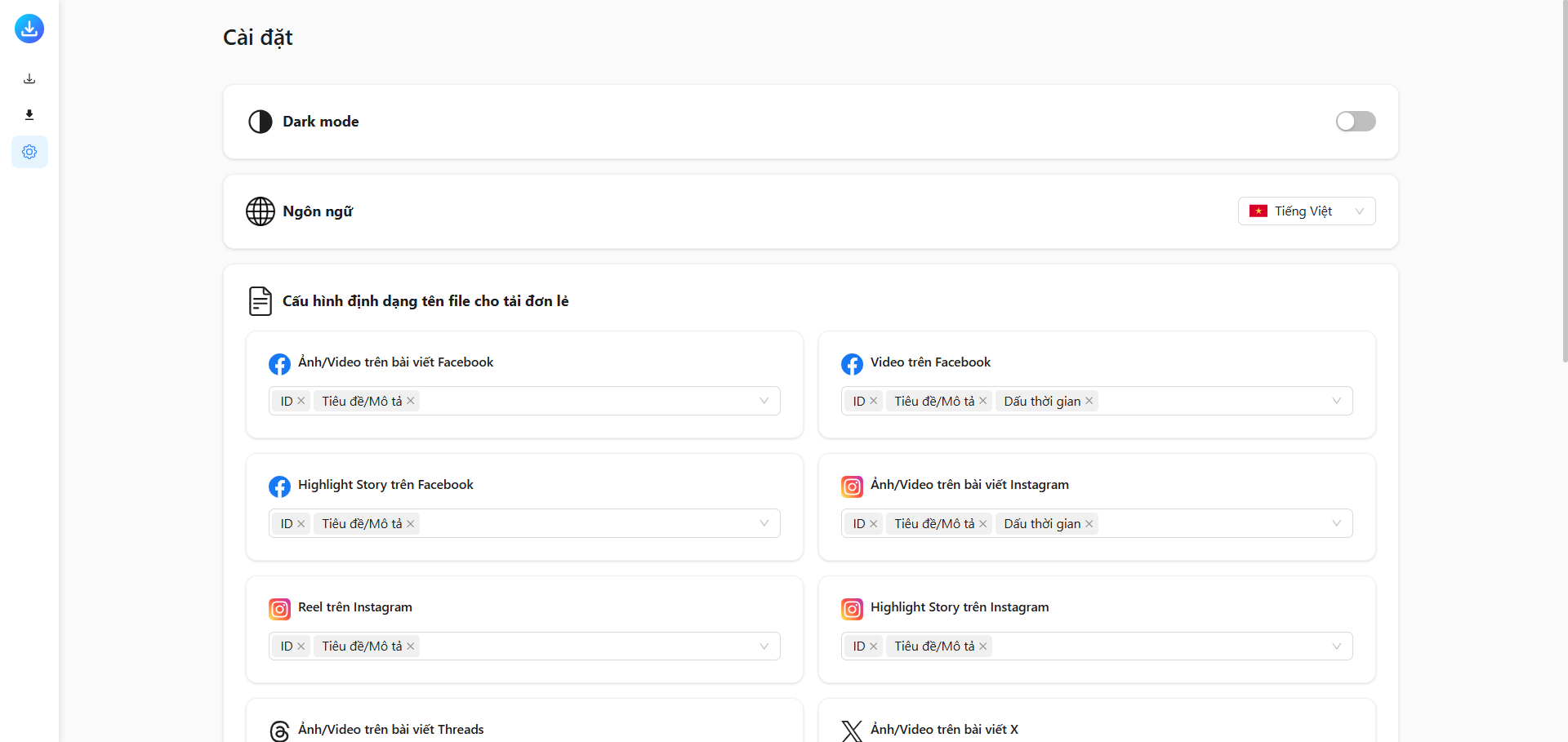Expand filename dropdown for Ảnh/Video trên bài viết Instagram
The image size is (1568, 742).
point(1337,523)
